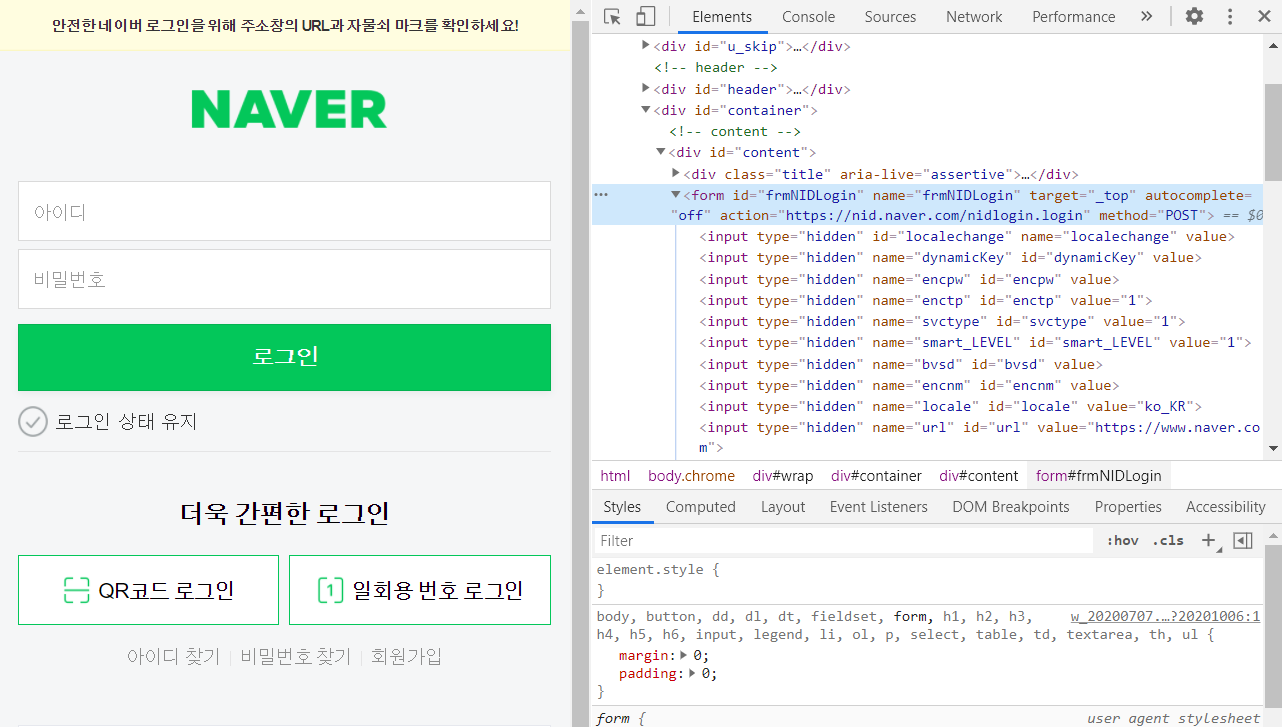Activate the inspect element picker icon
Viewport: 1282px width, 727px height.
613,16
